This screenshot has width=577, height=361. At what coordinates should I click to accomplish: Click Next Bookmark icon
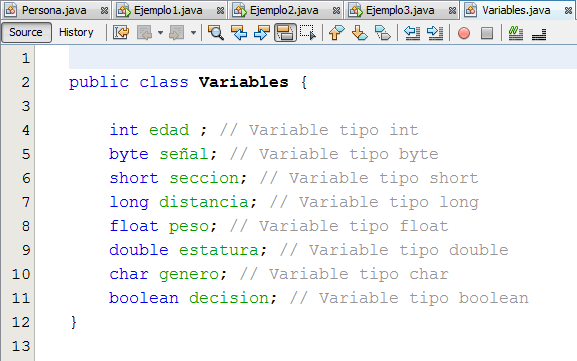click(x=360, y=33)
